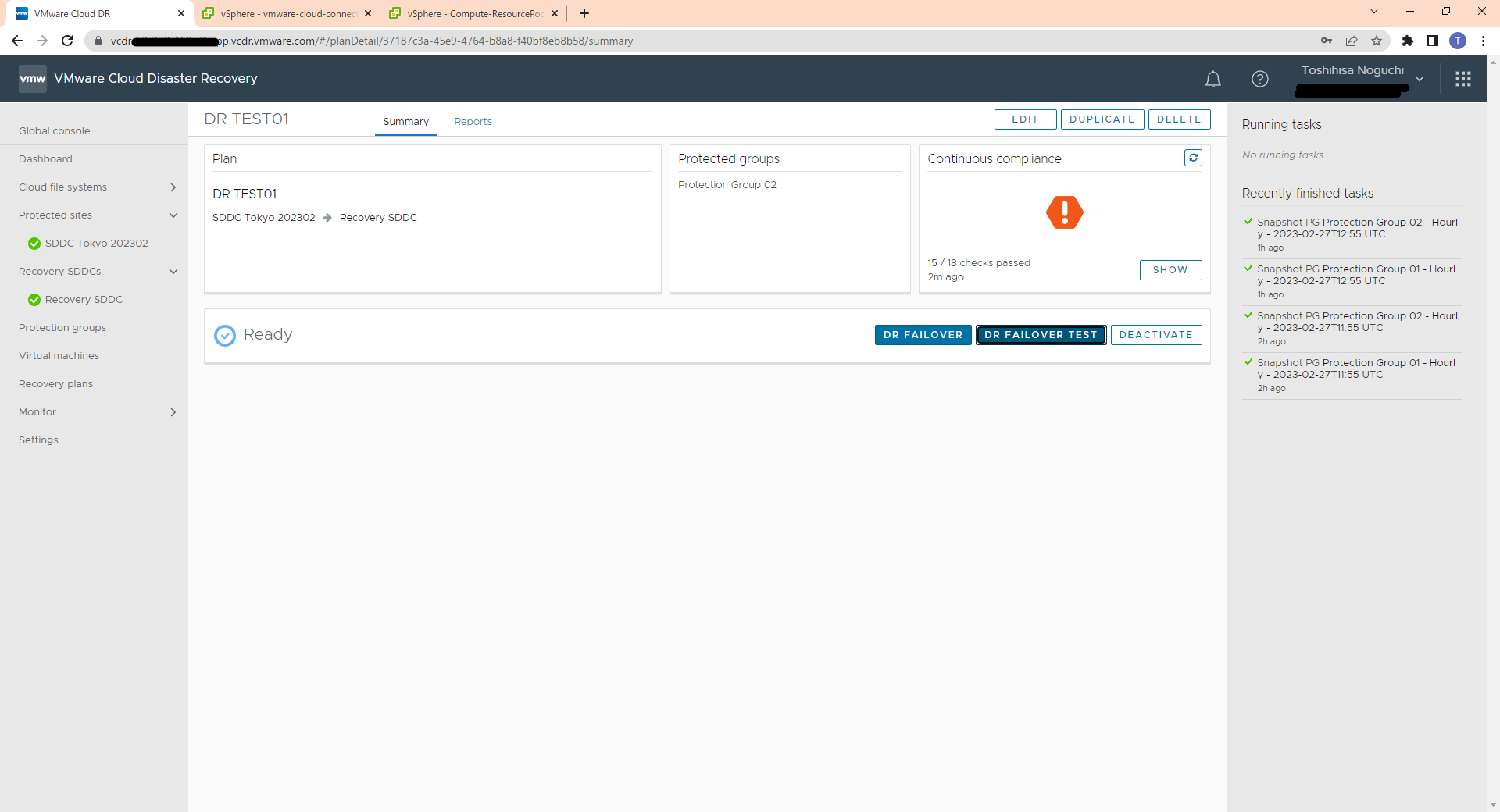Expand the user account menu chevron
The width and height of the screenshot is (1500, 812).
(1420, 79)
